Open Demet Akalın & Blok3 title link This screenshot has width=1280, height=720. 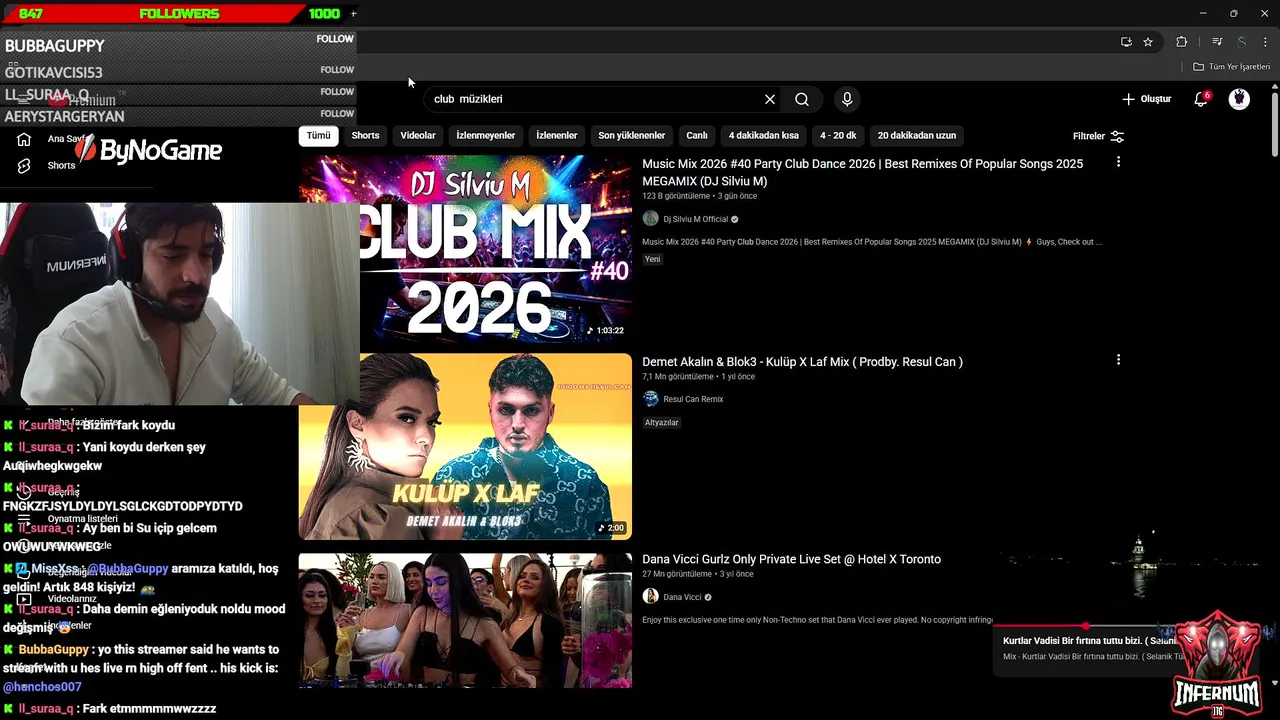tap(802, 362)
